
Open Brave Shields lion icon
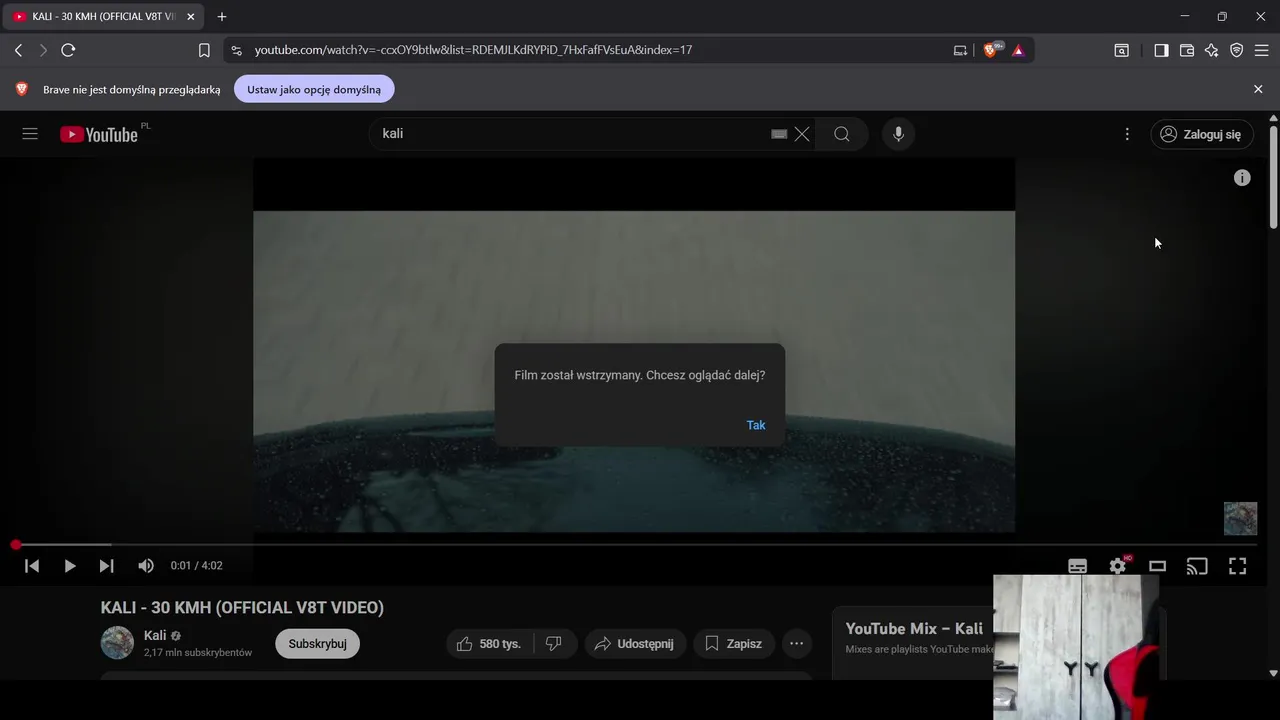[x=992, y=50]
